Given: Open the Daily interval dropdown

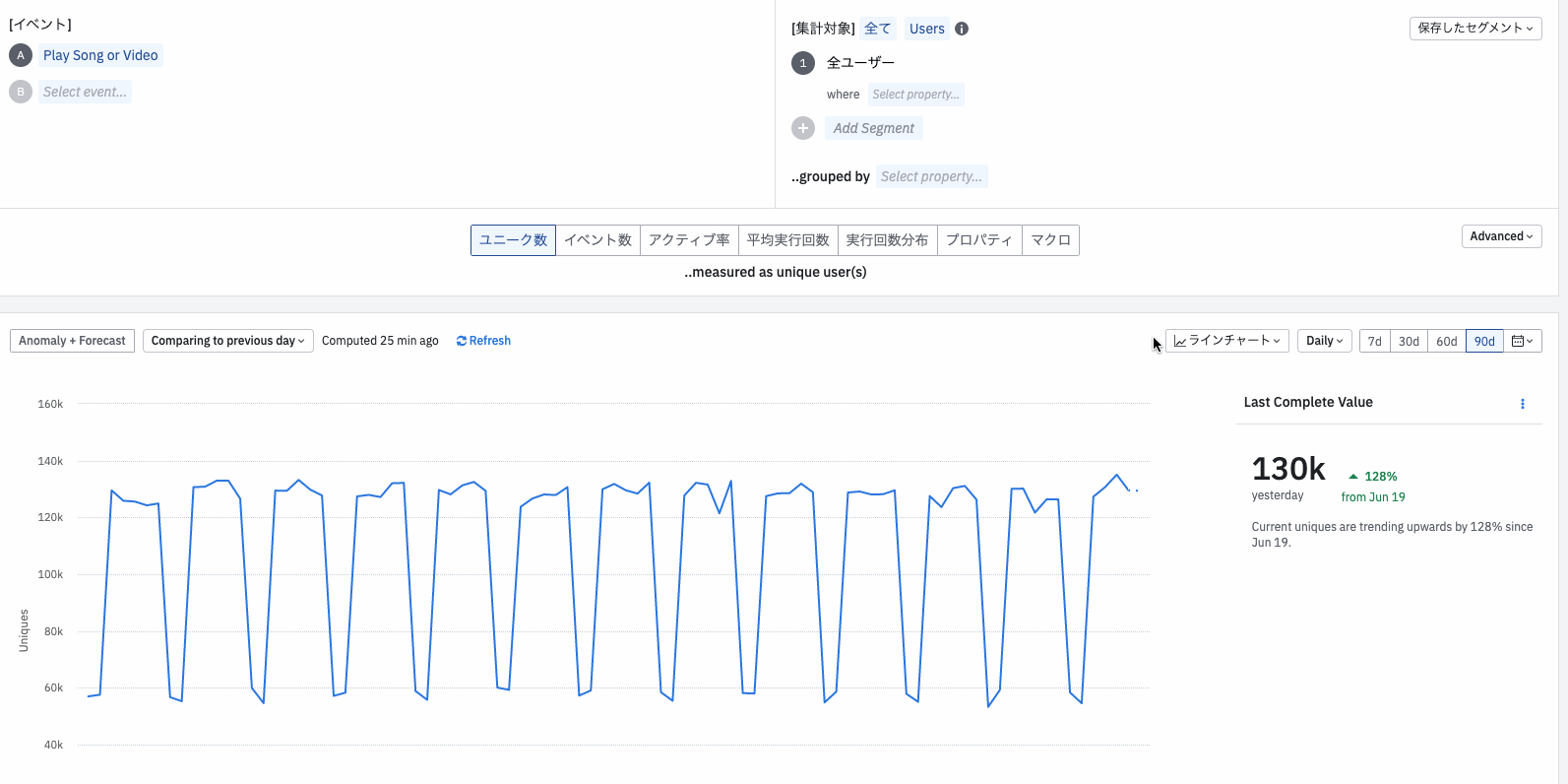Looking at the screenshot, I should (1324, 341).
